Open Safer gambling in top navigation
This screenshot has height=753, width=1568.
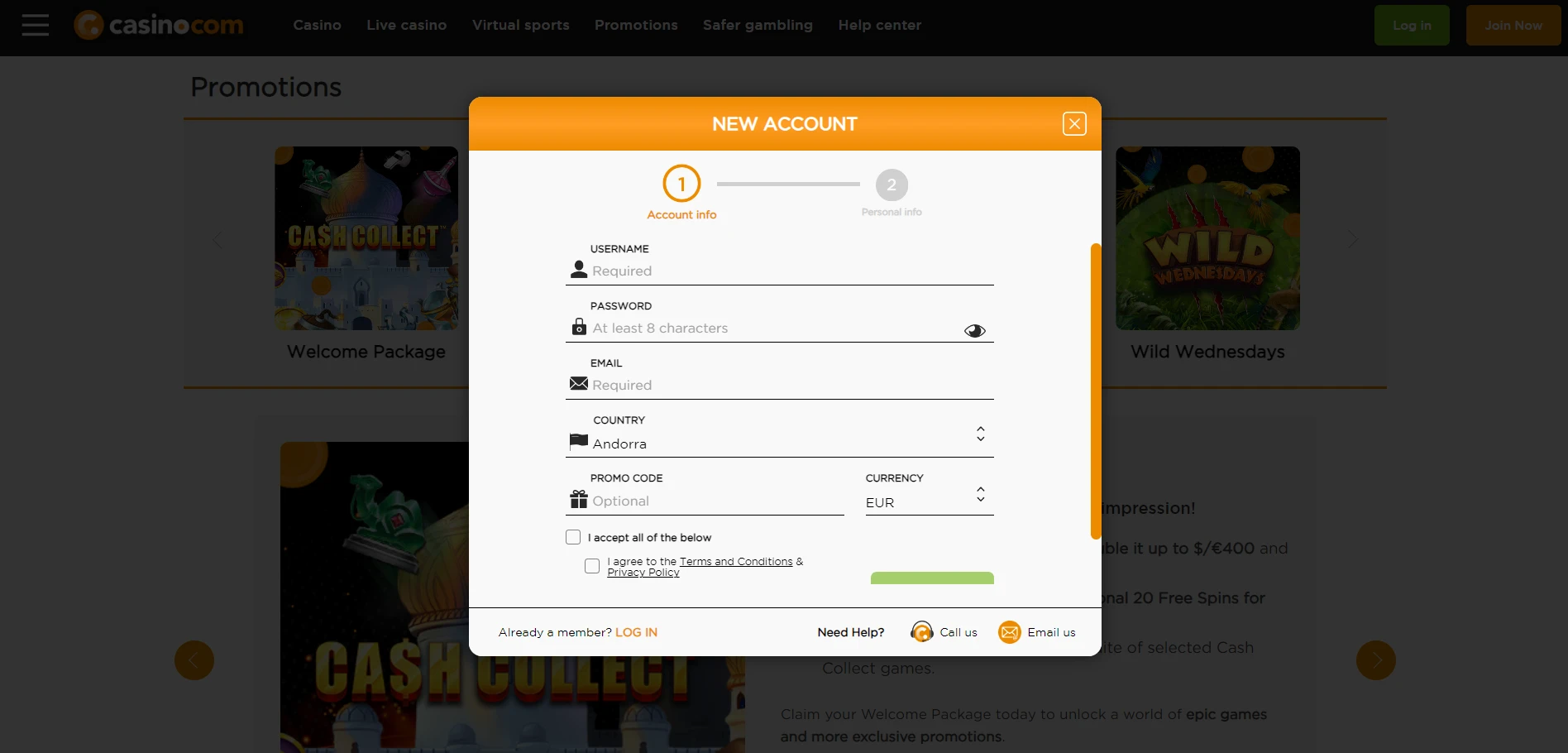[x=758, y=25]
